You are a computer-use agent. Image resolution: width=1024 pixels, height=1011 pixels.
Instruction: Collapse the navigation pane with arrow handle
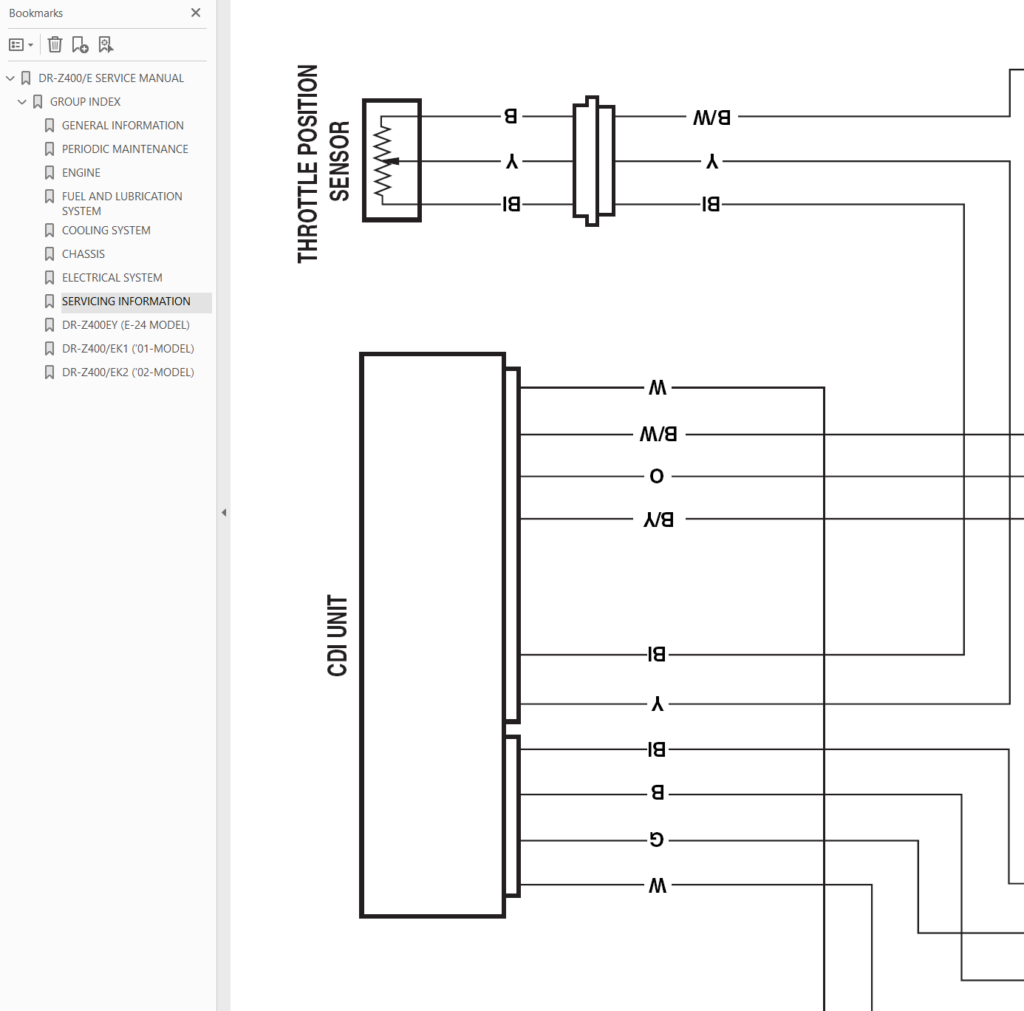(223, 513)
